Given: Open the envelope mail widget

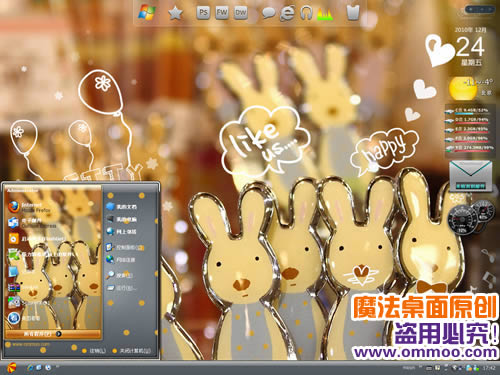Looking at the screenshot, I should 470,176.
